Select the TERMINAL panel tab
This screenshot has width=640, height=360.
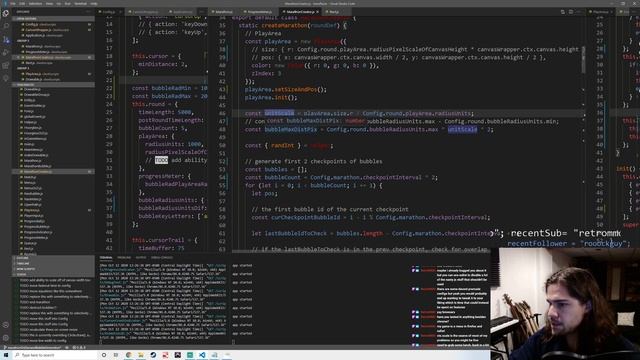pos(106,258)
